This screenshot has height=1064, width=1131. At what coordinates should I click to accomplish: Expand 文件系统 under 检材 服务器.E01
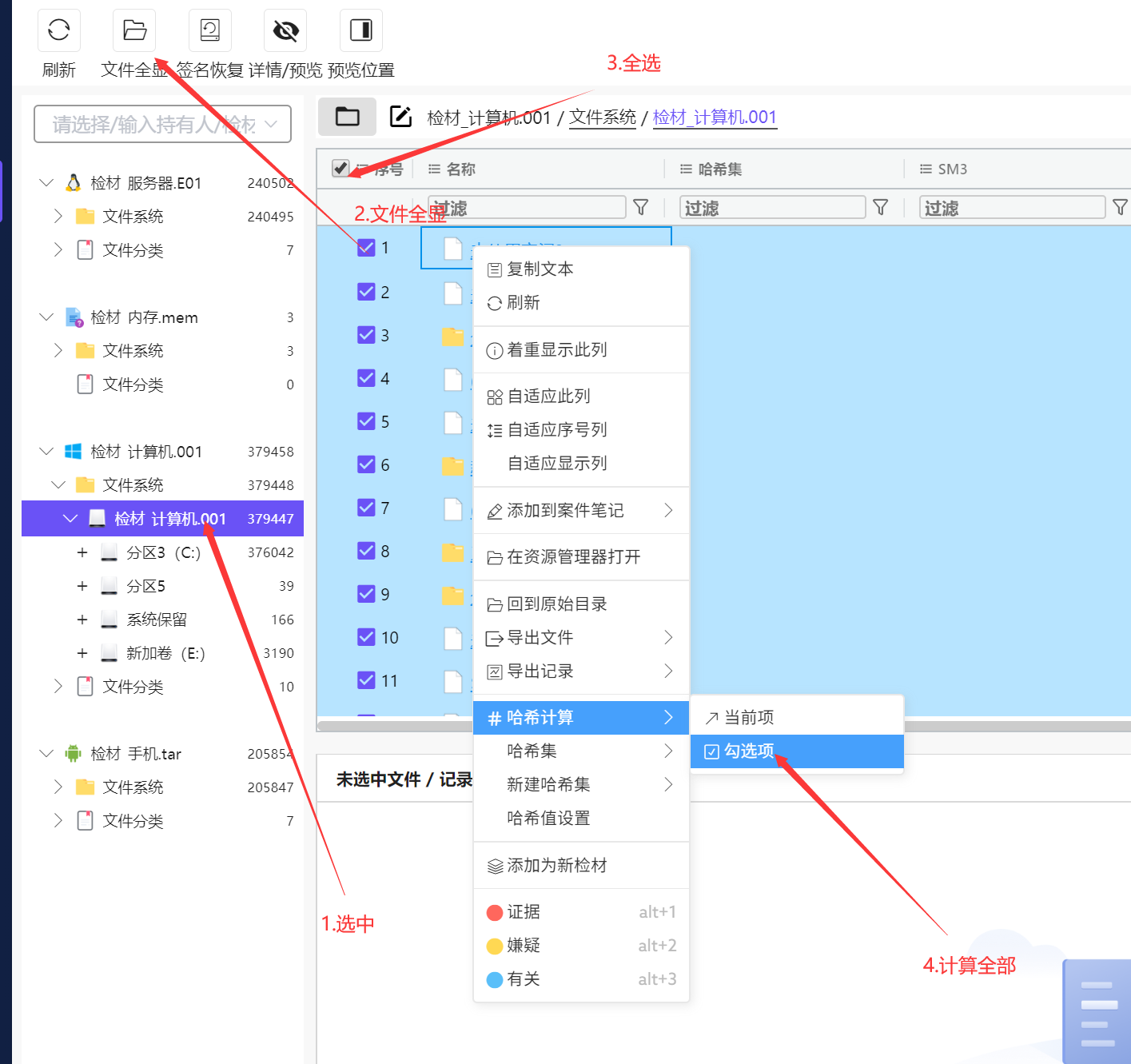pyautogui.click(x=58, y=216)
